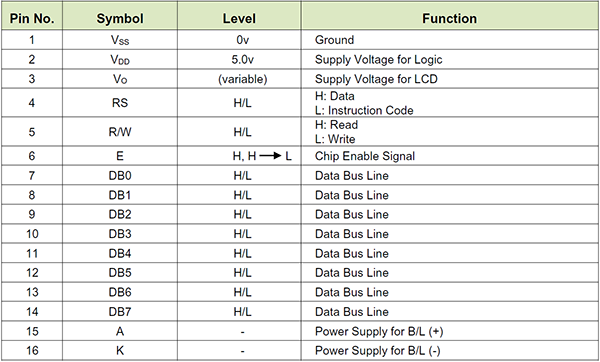Screen dimensions: 600x362
Task: Select Power Supply for B/L (+) text
Action: click(x=379, y=331)
